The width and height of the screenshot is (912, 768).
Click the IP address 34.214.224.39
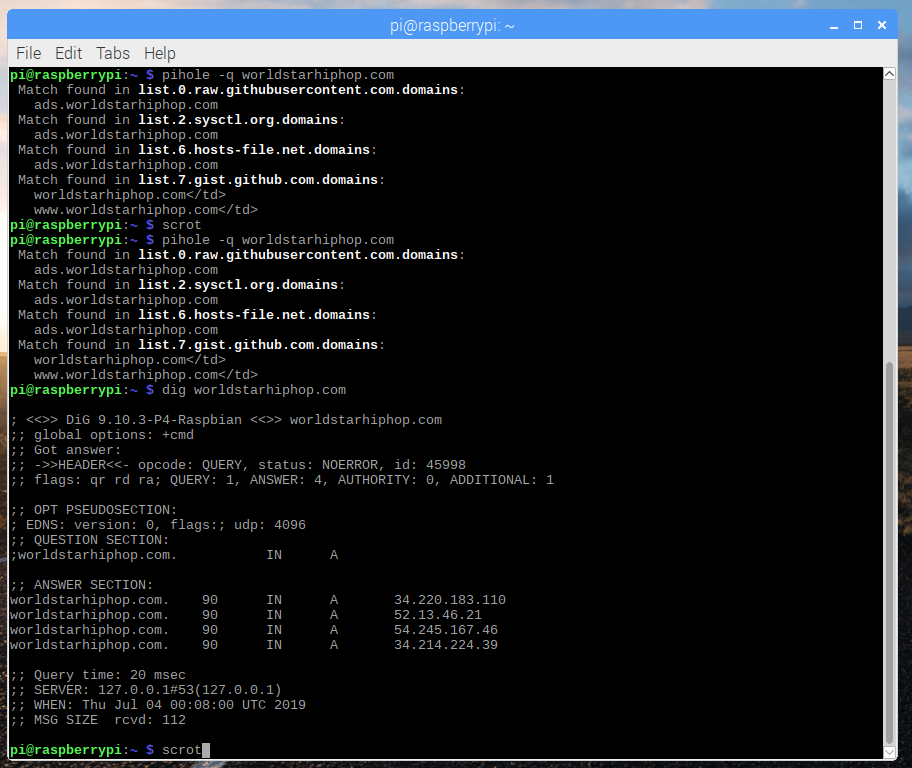point(446,645)
